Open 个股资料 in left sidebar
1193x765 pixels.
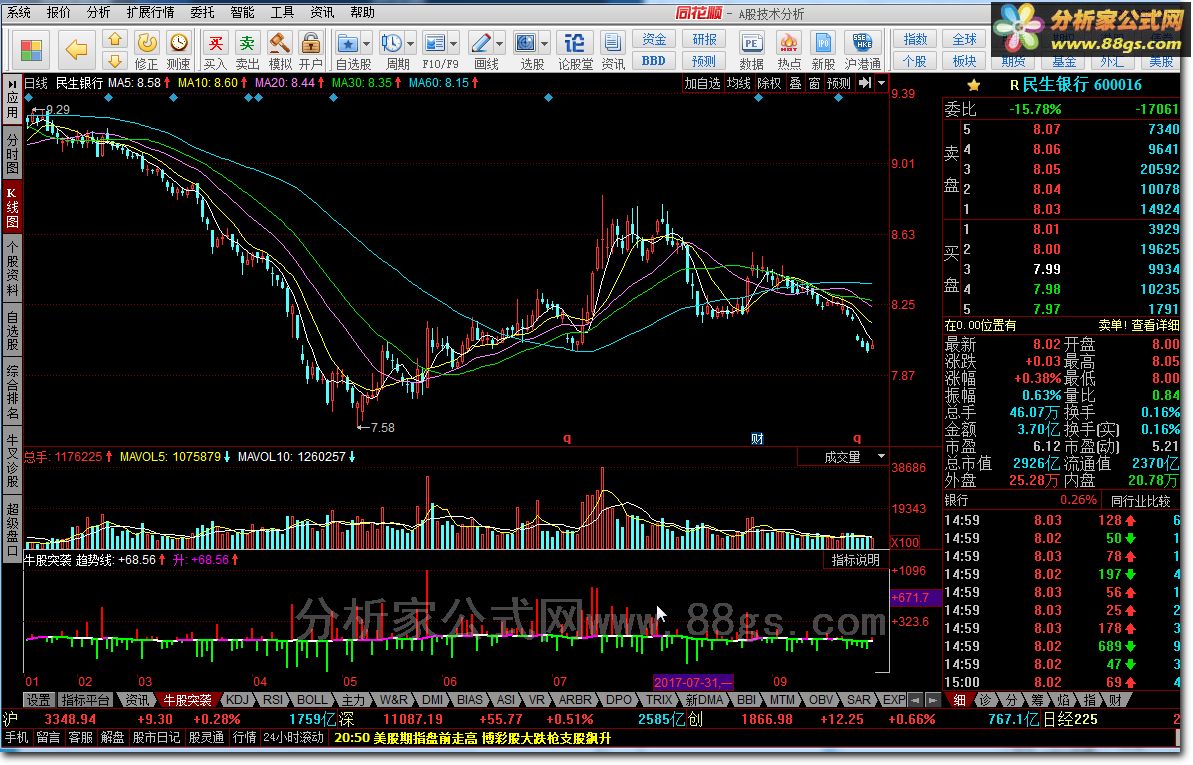click(12, 268)
